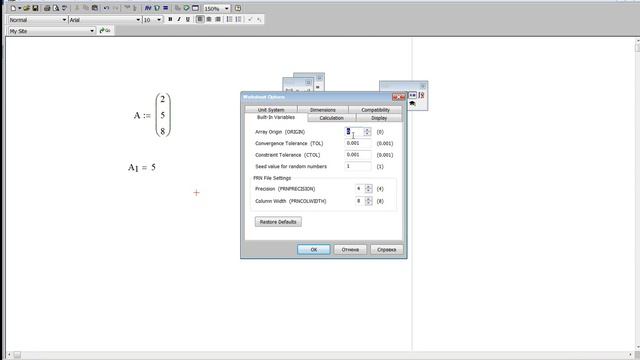The width and height of the screenshot is (640, 360).
Task: Click the subscript formatting icon
Action: [x=259, y=19]
